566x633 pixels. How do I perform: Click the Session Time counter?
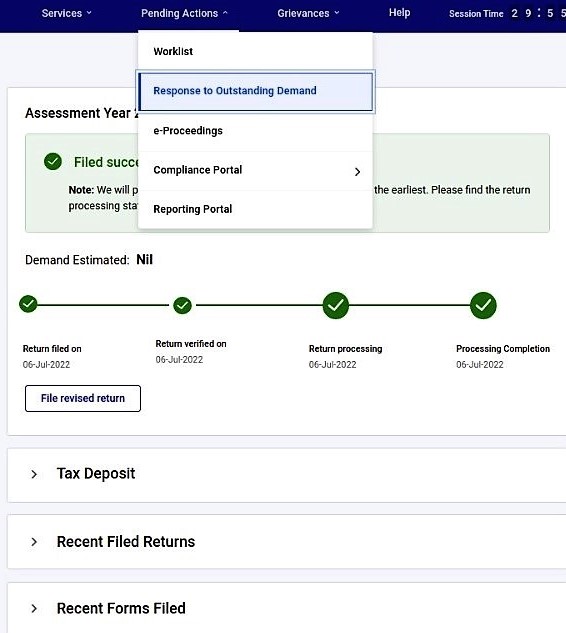tap(507, 13)
